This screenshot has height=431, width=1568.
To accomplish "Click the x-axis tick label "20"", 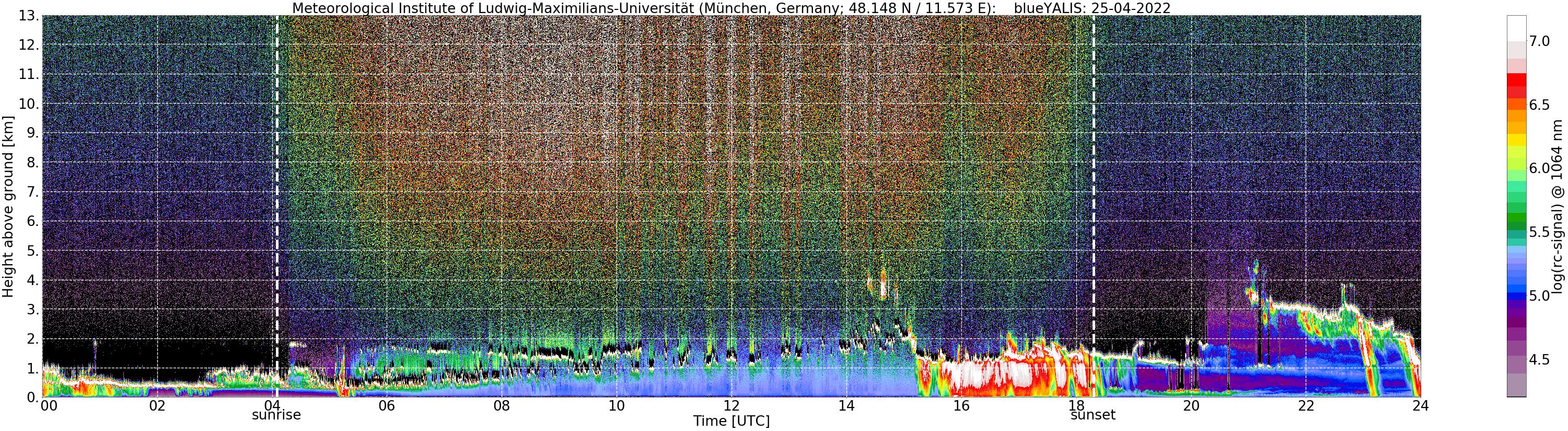I will coord(1191,406).
